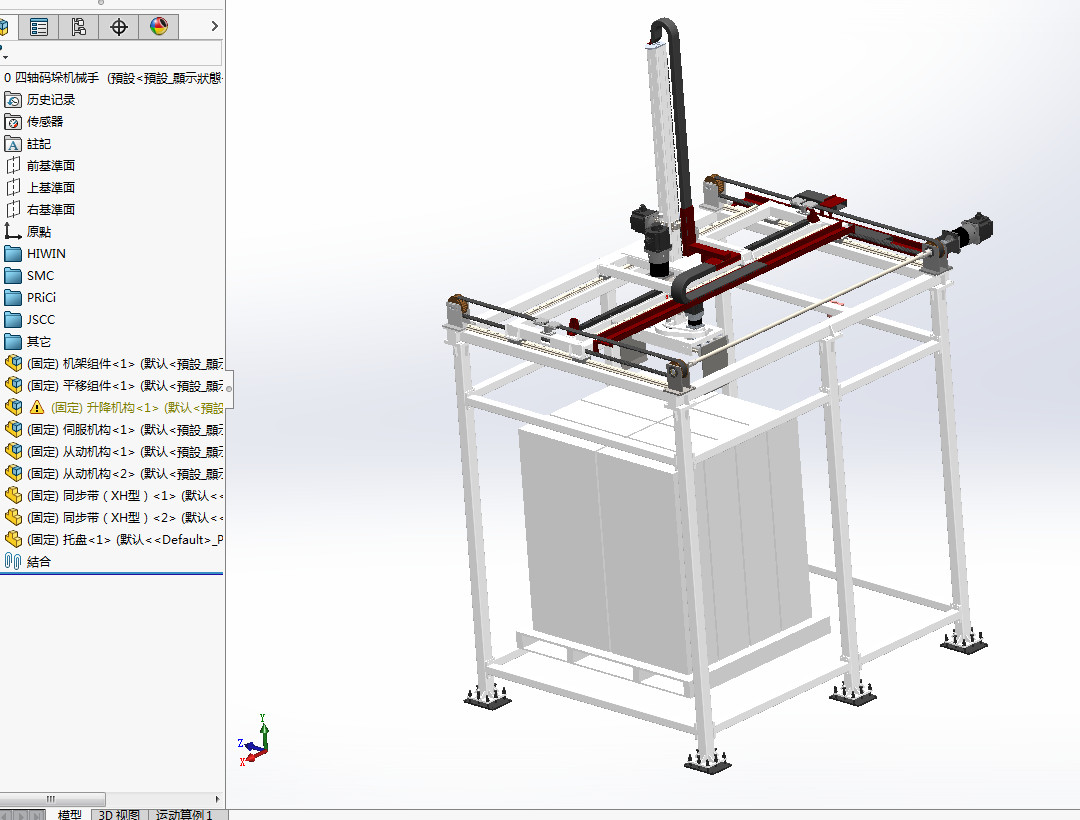Select the (固定) 升降机构<1> row text

pos(136,408)
